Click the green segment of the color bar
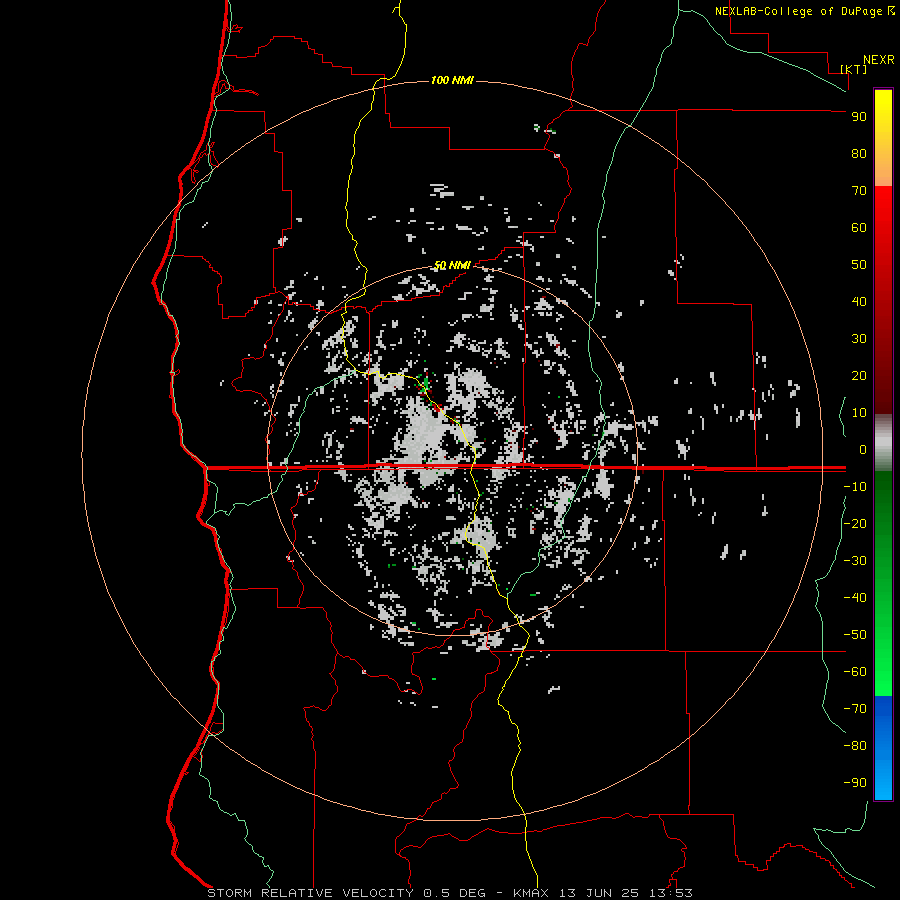Viewport: 900px width, 900px height. point(883,584)
